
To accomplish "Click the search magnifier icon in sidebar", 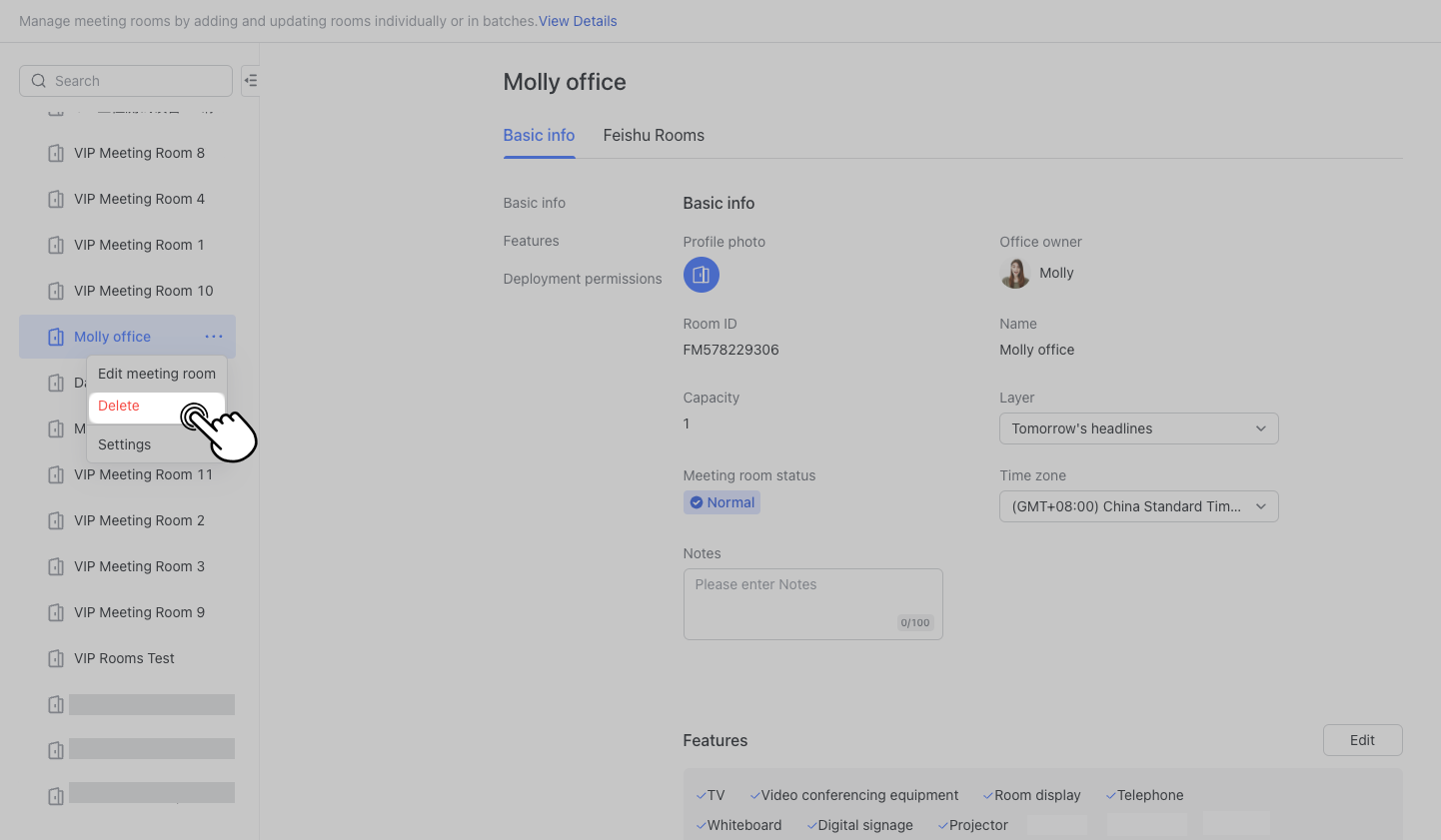I will [38, 80].
